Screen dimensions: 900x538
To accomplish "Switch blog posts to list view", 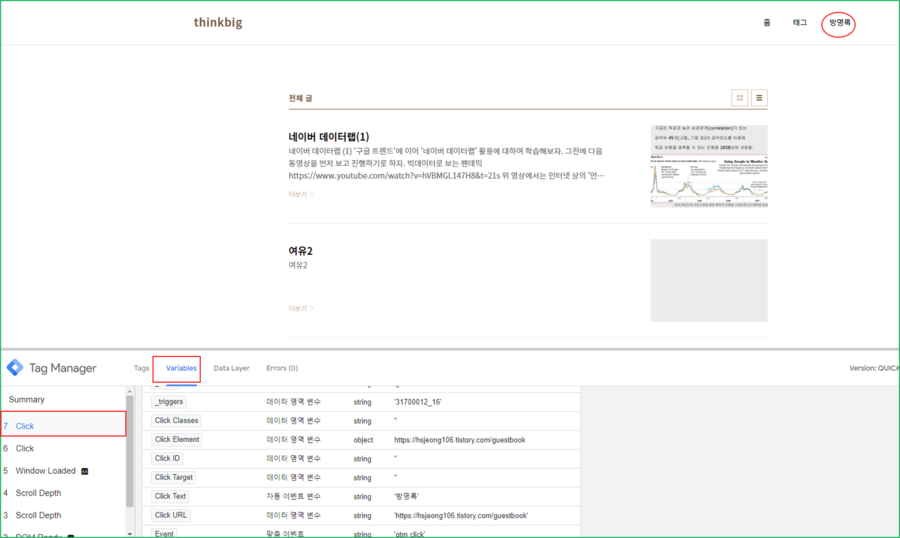I will tap(759, 98).
